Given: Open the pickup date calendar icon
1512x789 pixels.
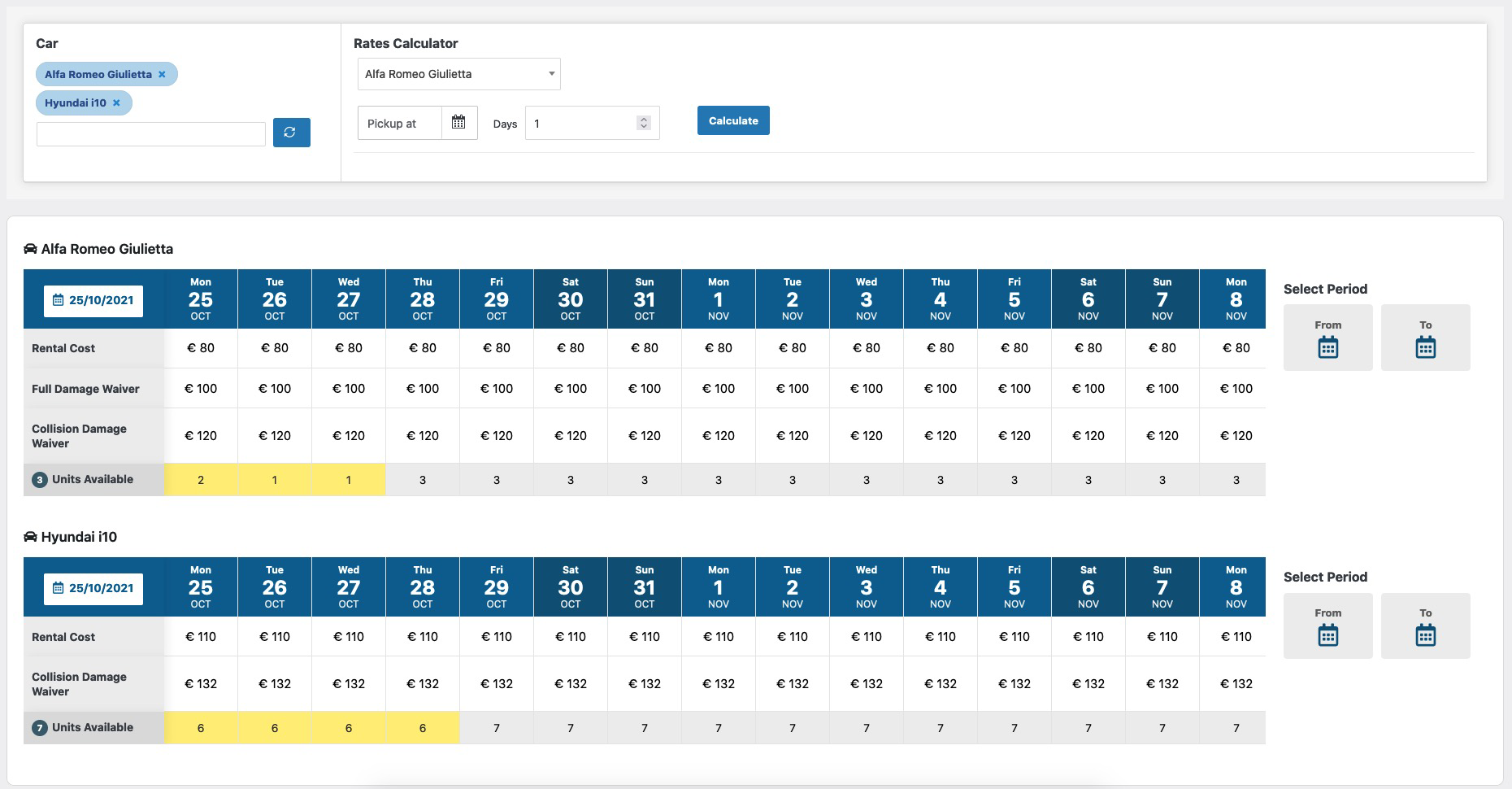Looking at the screenshot, I should (x=458, y=122).
